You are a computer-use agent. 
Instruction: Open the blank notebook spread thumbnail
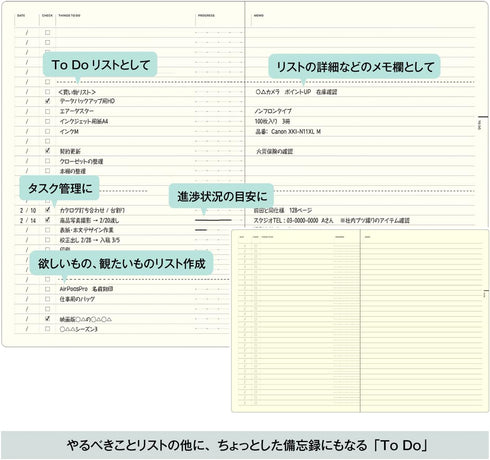coord(360,321)
